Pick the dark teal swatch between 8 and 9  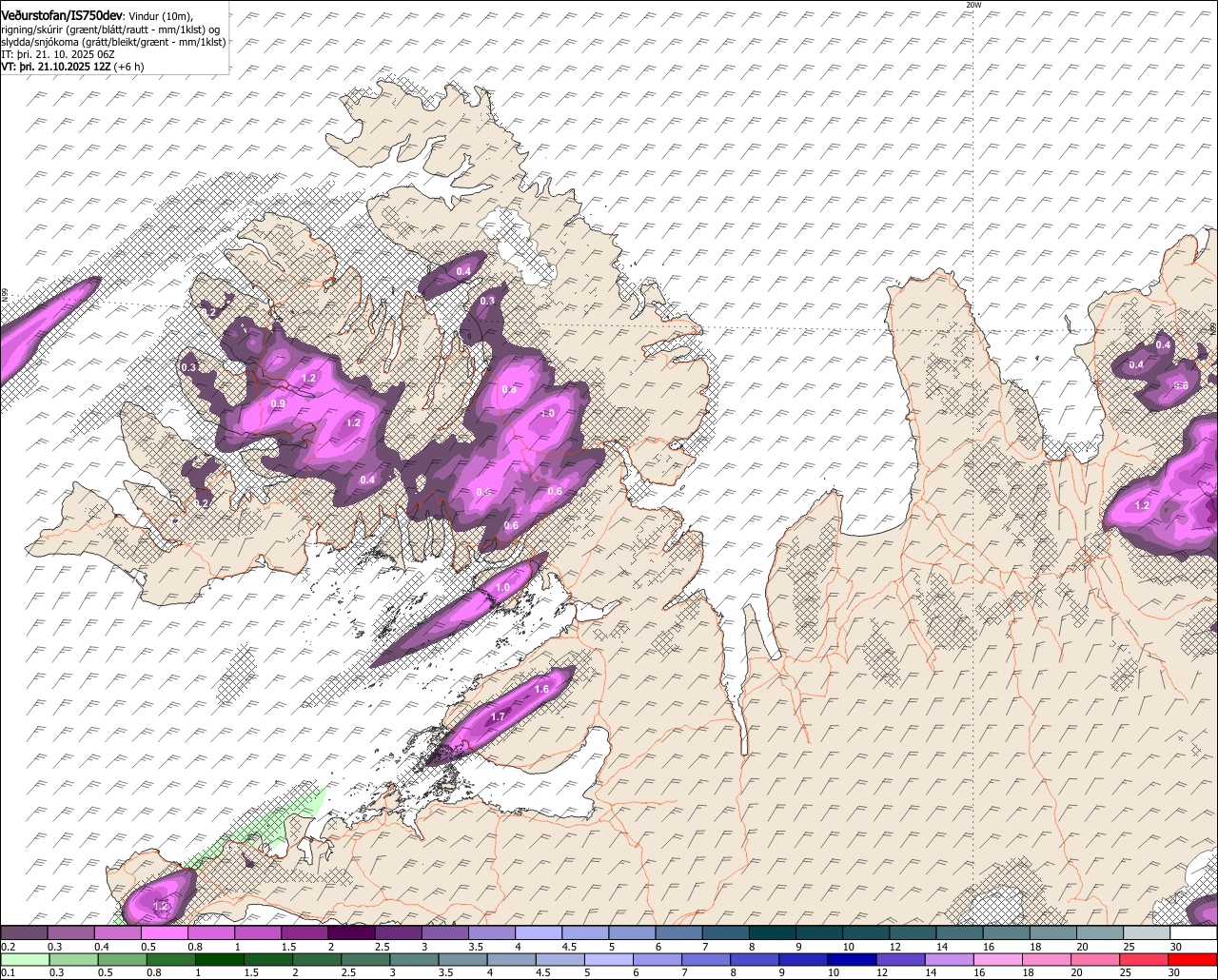coord(772,932)
